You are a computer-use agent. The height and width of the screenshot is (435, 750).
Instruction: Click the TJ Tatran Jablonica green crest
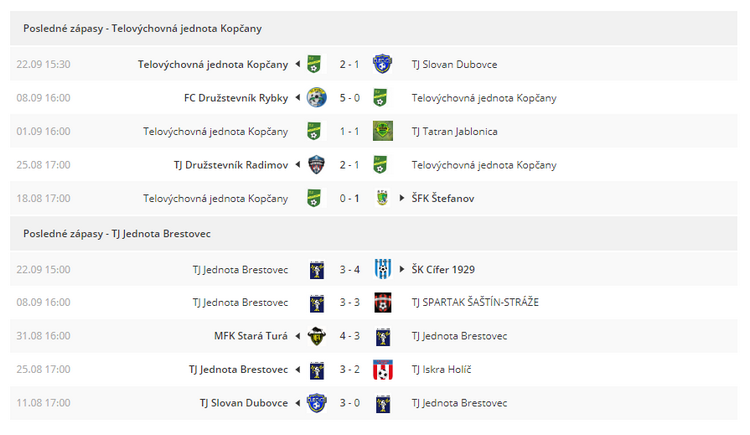pyautogui.click(x=383, y=131)
